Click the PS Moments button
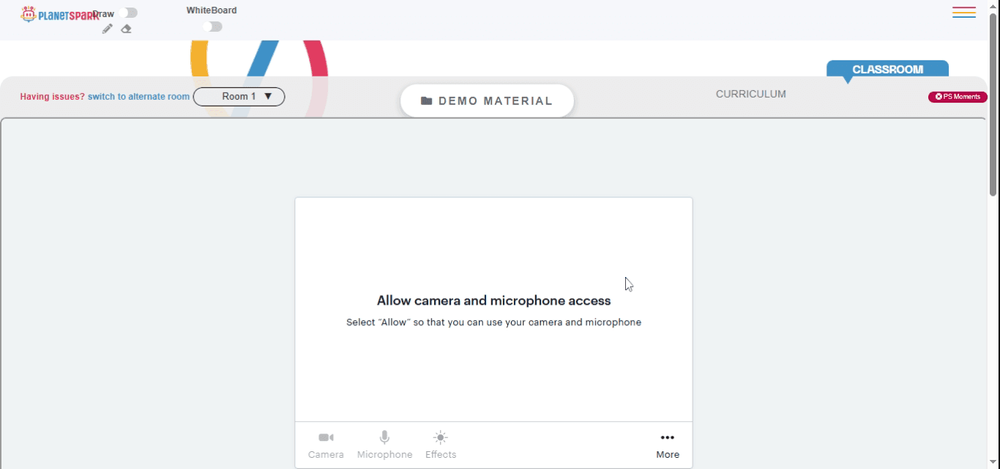1000x469 pixels. pyautogui.click(x=958, y=97)
